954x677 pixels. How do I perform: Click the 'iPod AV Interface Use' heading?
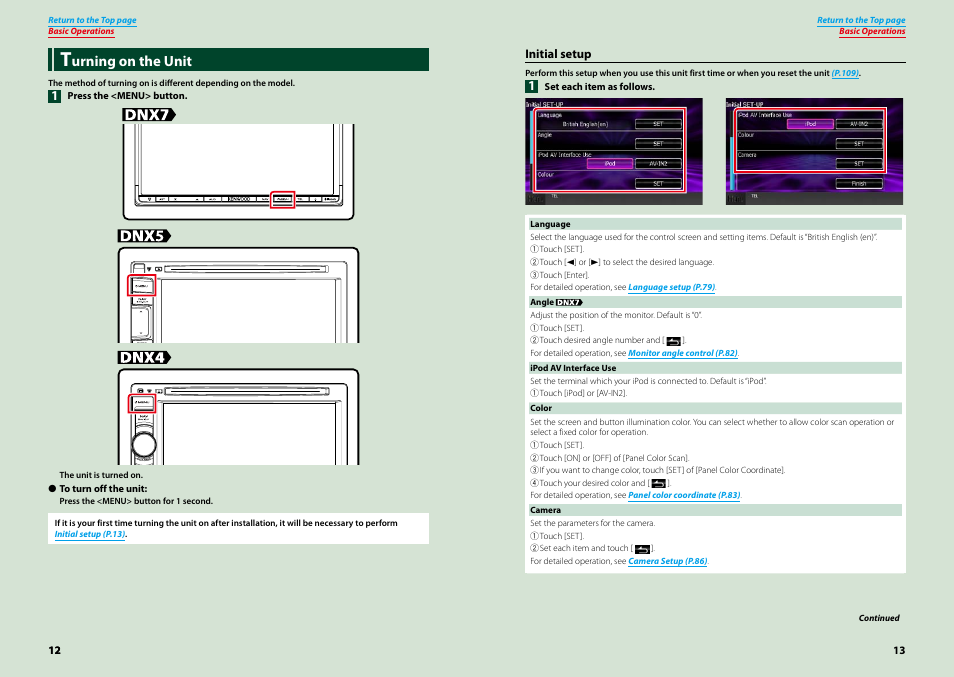click(x=573, y=368)
